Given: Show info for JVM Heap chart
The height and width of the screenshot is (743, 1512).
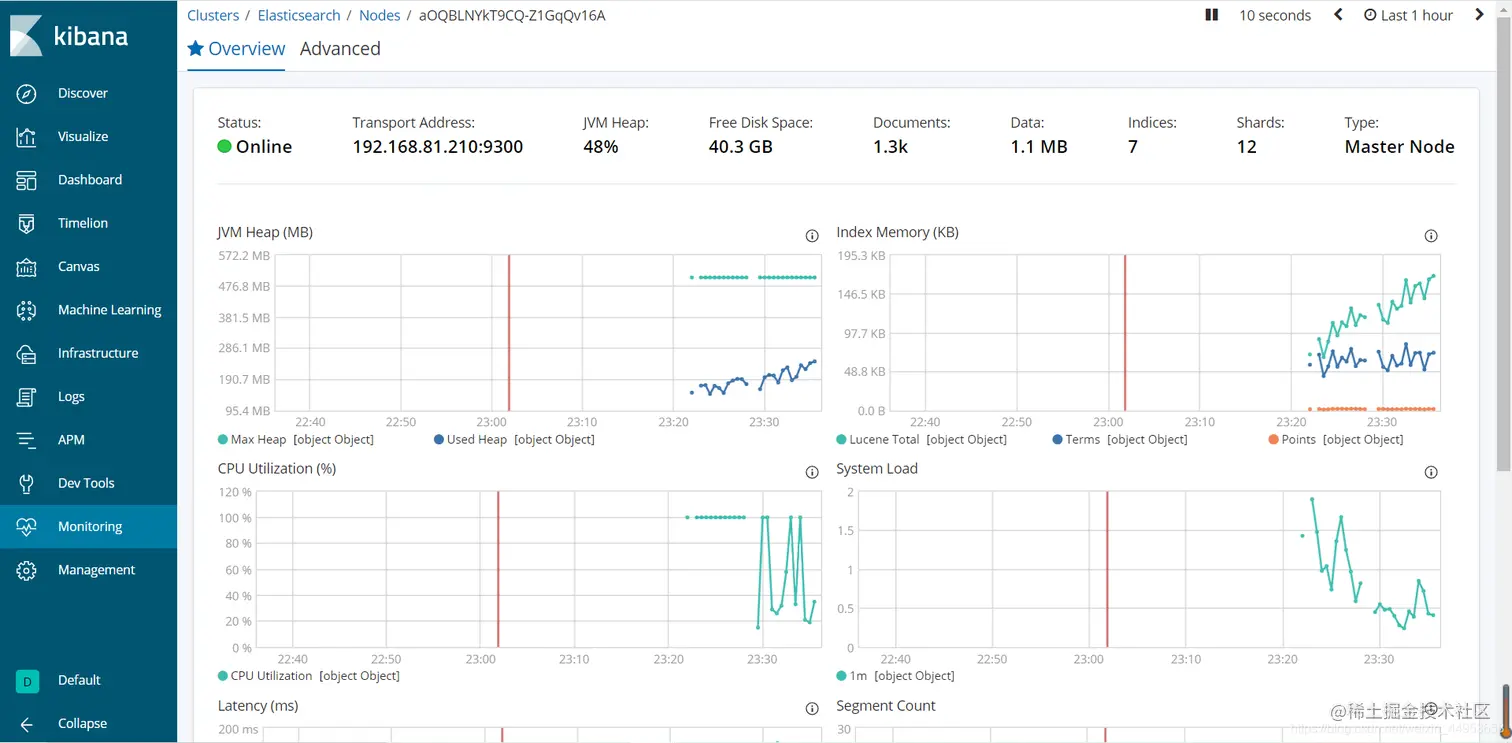Looking at the screenshot, I should (812, 236).
